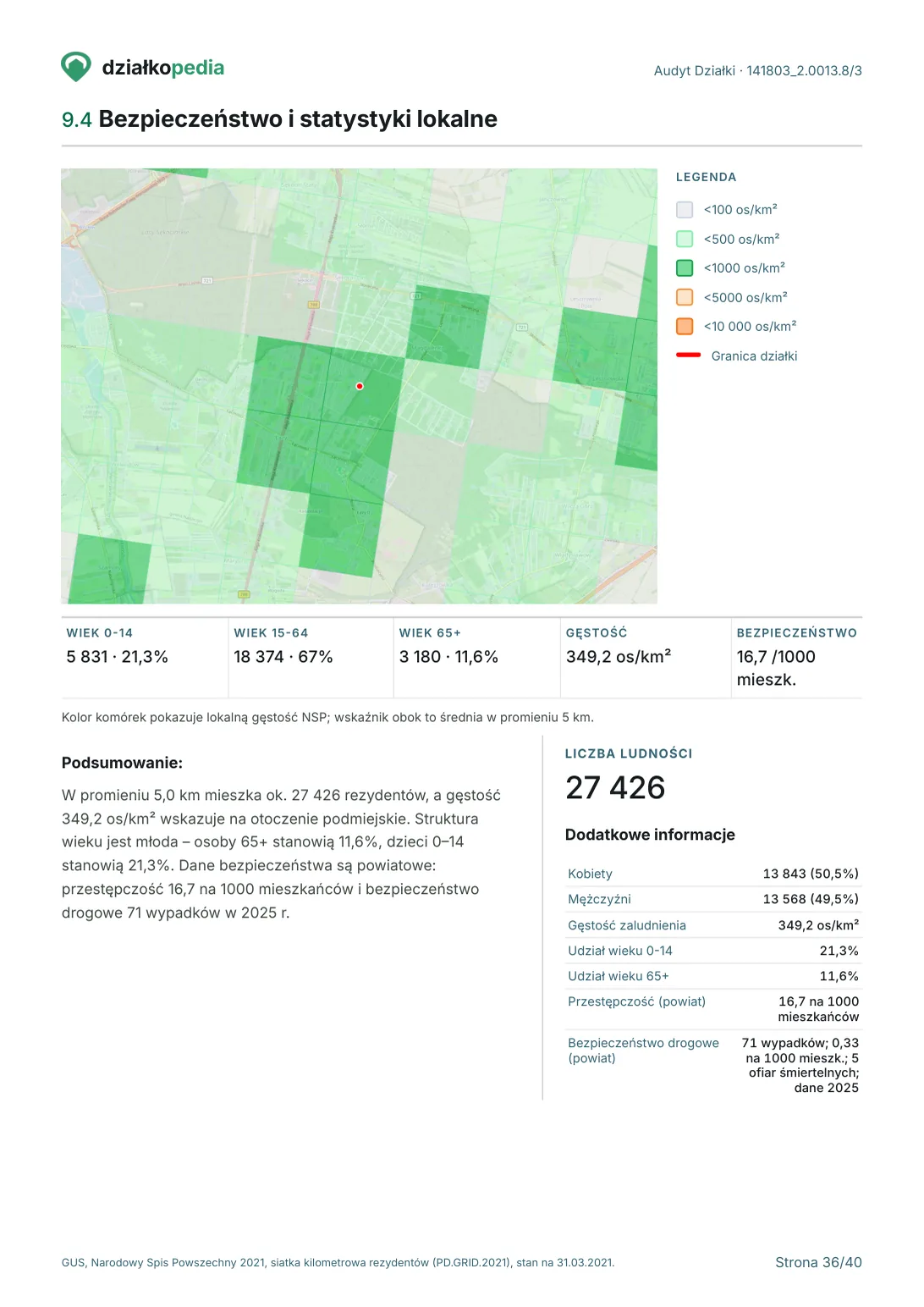924x1307 pixels.
Task: Click the 'Udział wieku 65+' row label
Action: pos(619,976)
